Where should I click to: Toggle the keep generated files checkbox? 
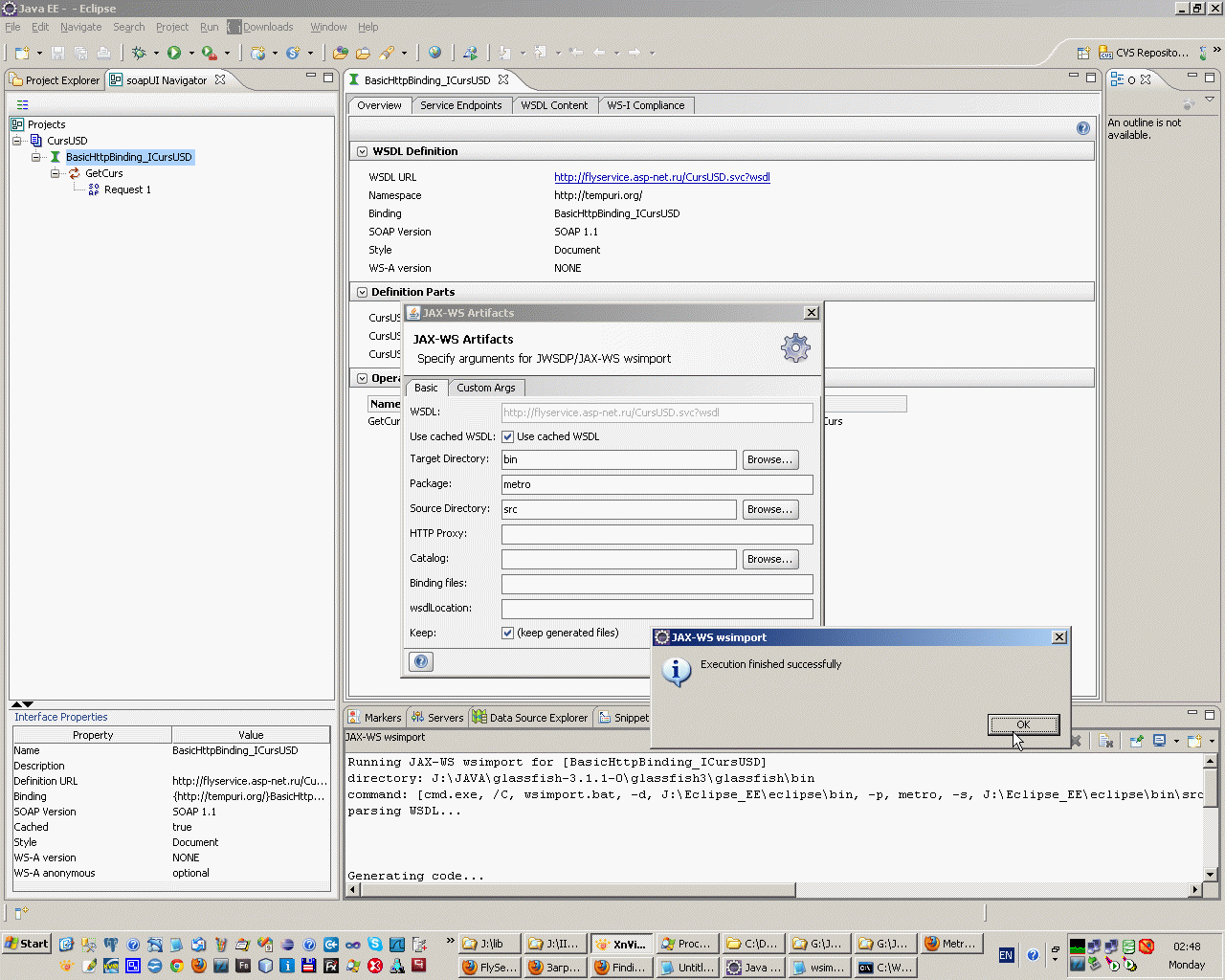[508, 634]
